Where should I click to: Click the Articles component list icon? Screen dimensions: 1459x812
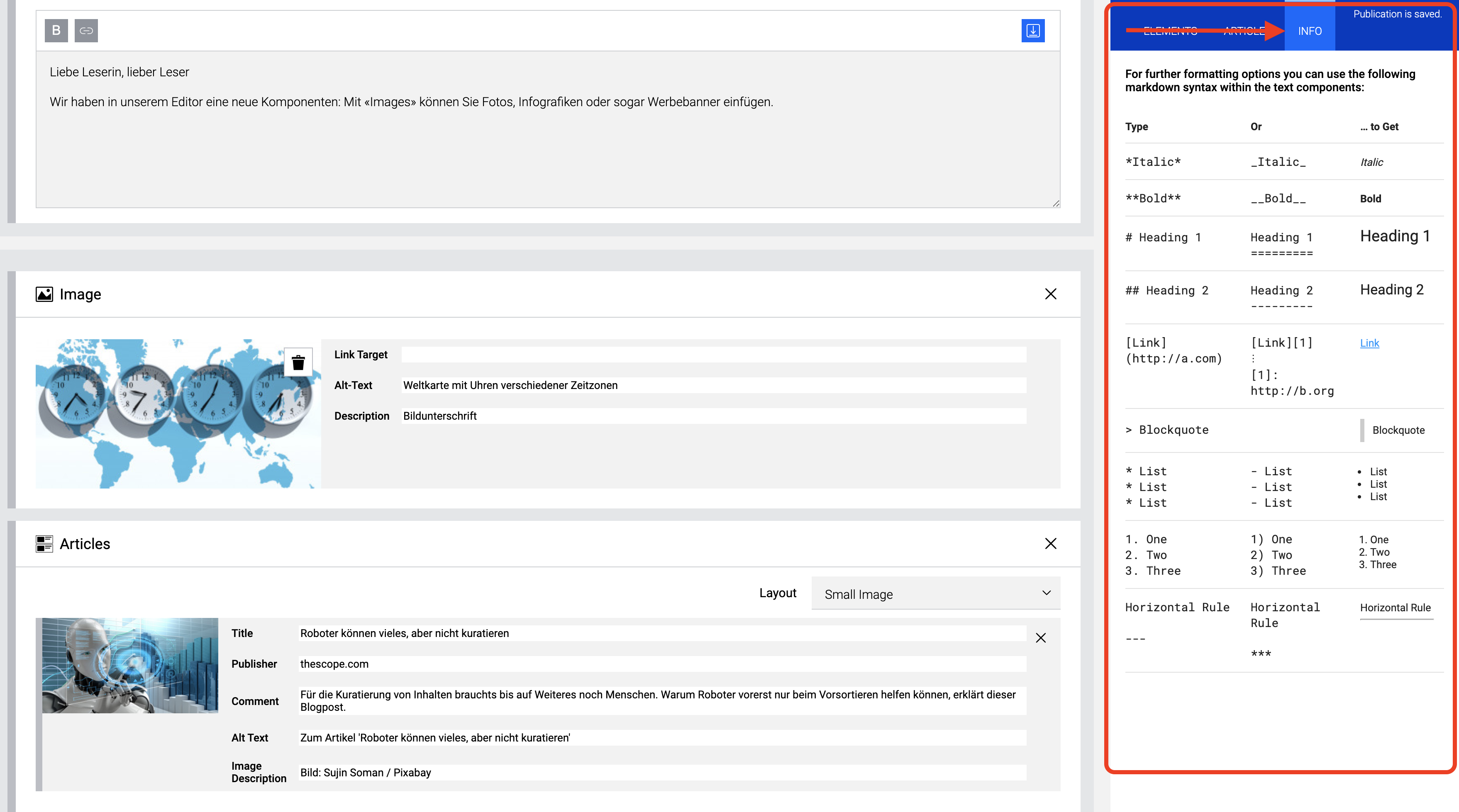click(x=44, y=544)
